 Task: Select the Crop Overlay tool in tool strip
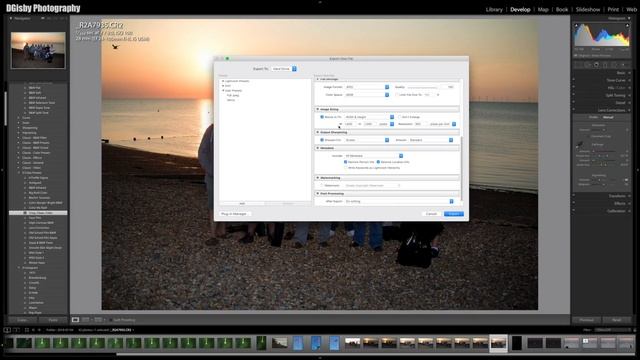(x=578, y=65)
